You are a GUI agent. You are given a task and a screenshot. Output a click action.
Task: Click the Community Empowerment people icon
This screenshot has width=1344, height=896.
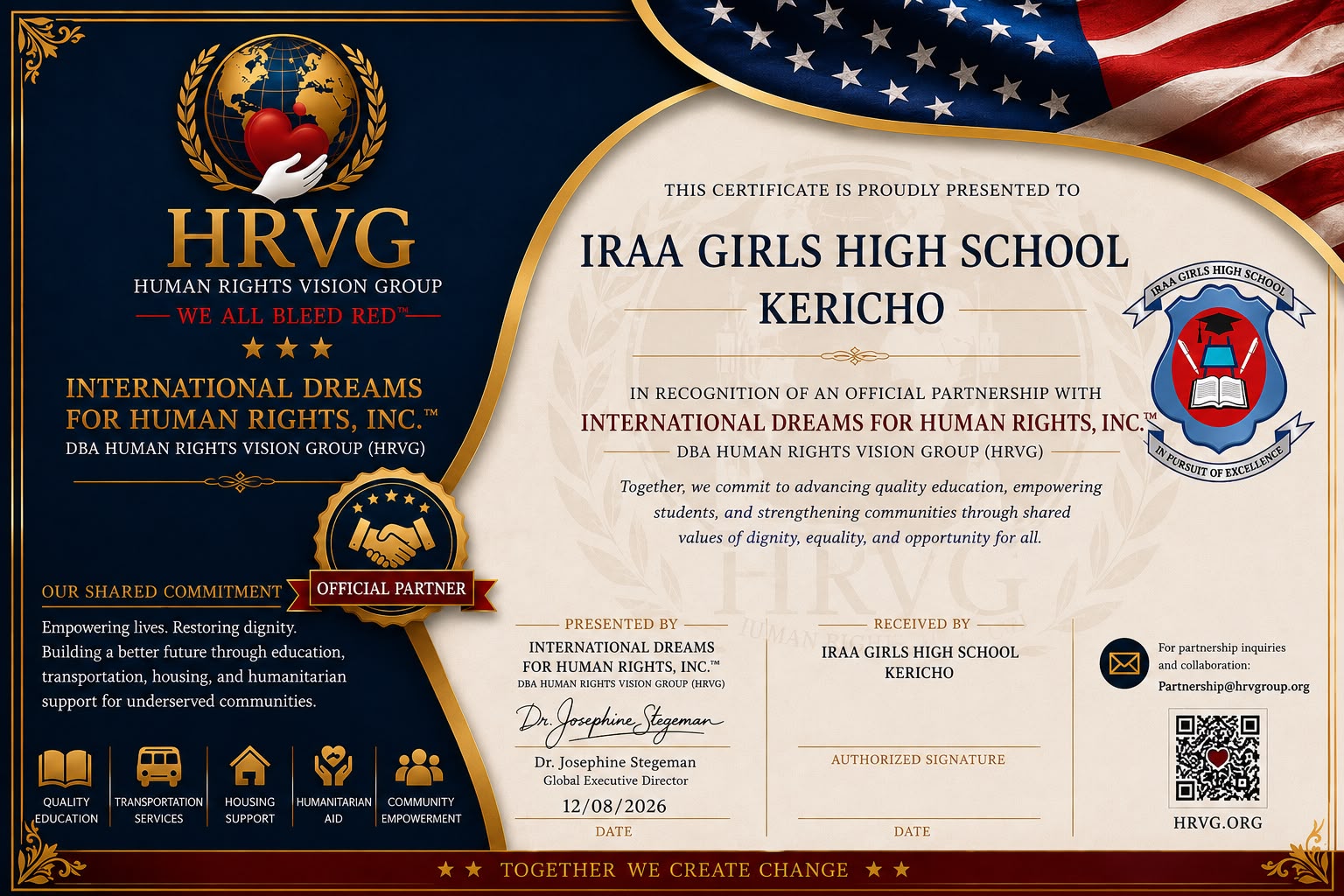click(x=420, y=766)
